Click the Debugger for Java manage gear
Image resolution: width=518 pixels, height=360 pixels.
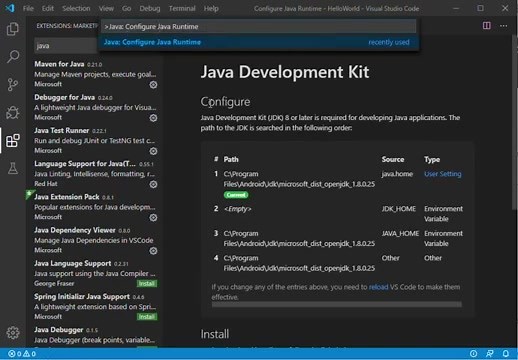[x=153, y=118]
